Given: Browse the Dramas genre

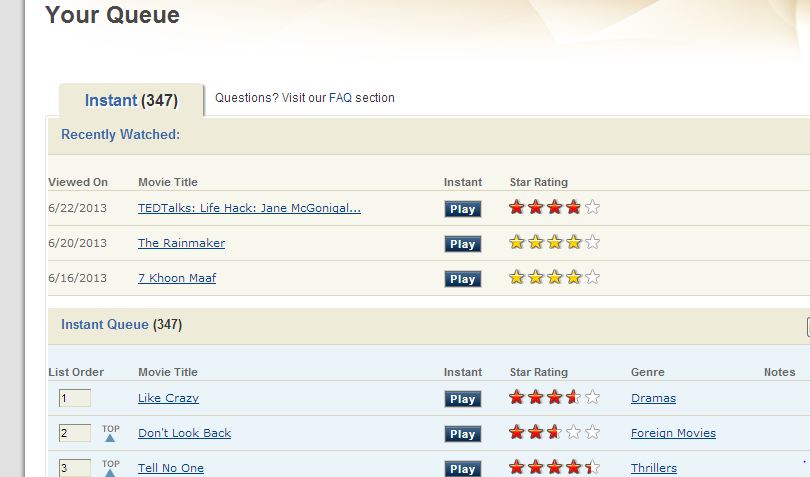Looking at the screenshot, I should pos(653,398).
